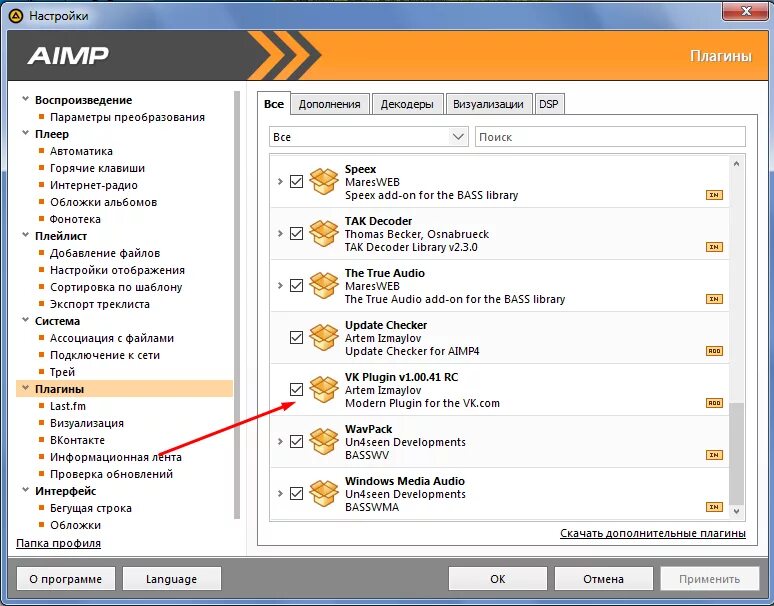Select Last.fm under Плагины
The image size is (774, 606).
[68, 406]
